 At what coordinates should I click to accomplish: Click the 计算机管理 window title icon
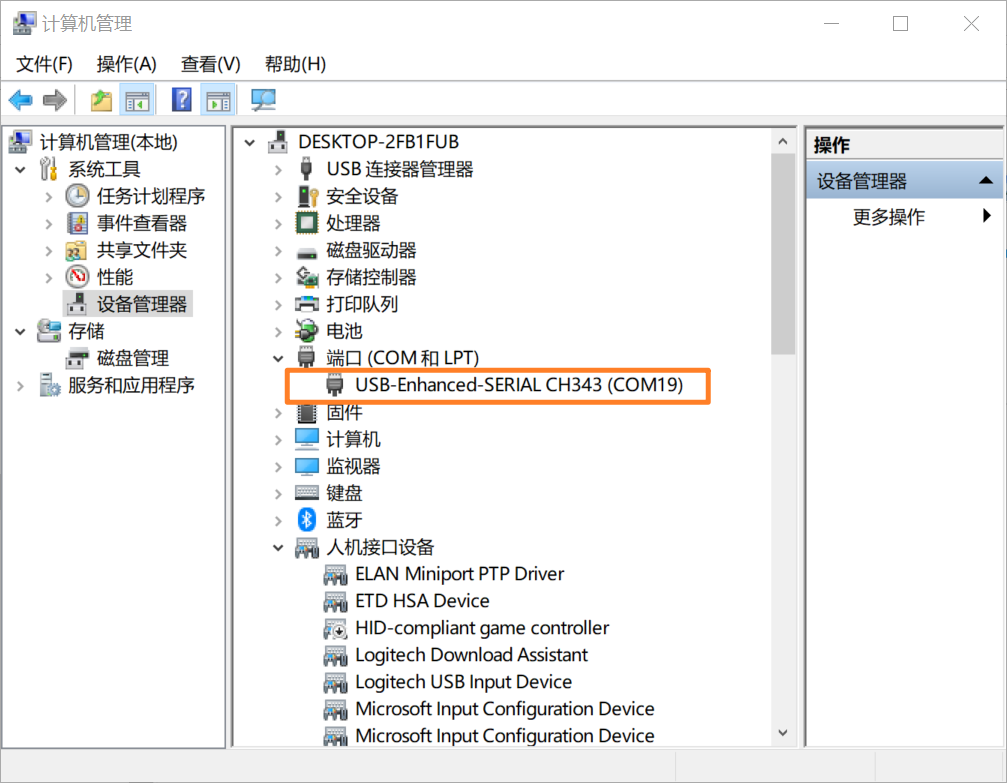pos(22,22)
